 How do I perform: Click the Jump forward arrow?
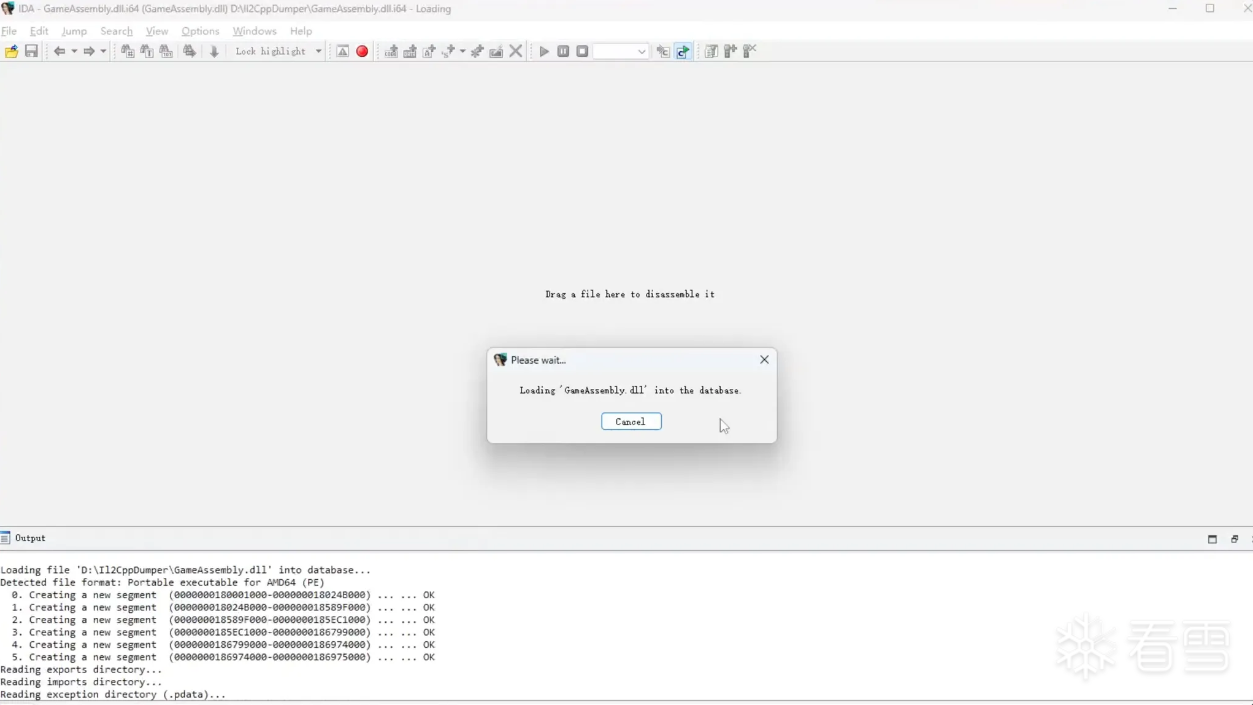(x=89, y=51)
